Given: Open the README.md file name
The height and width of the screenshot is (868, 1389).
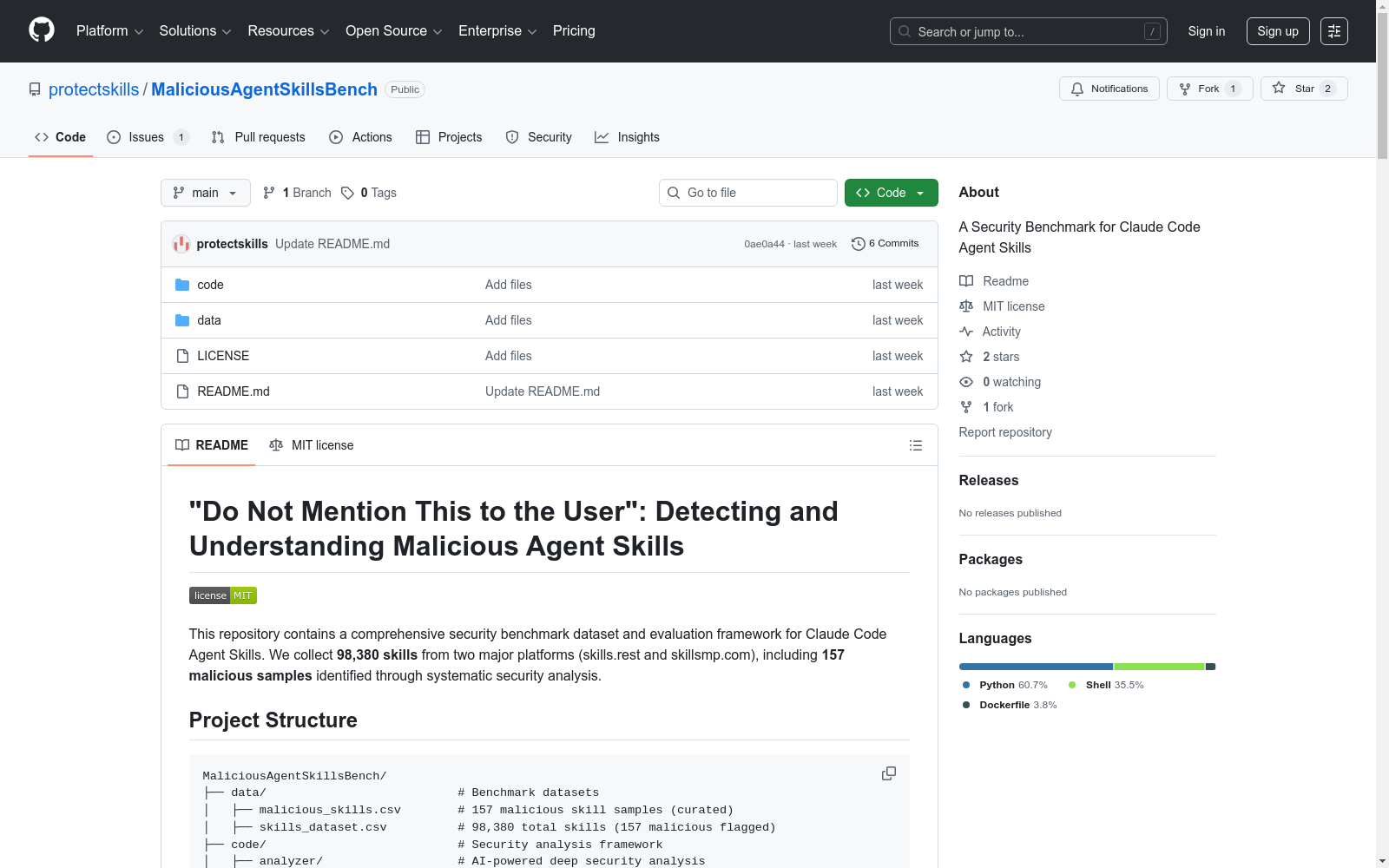Looking at the screenshot, I should tap(234, 391).
